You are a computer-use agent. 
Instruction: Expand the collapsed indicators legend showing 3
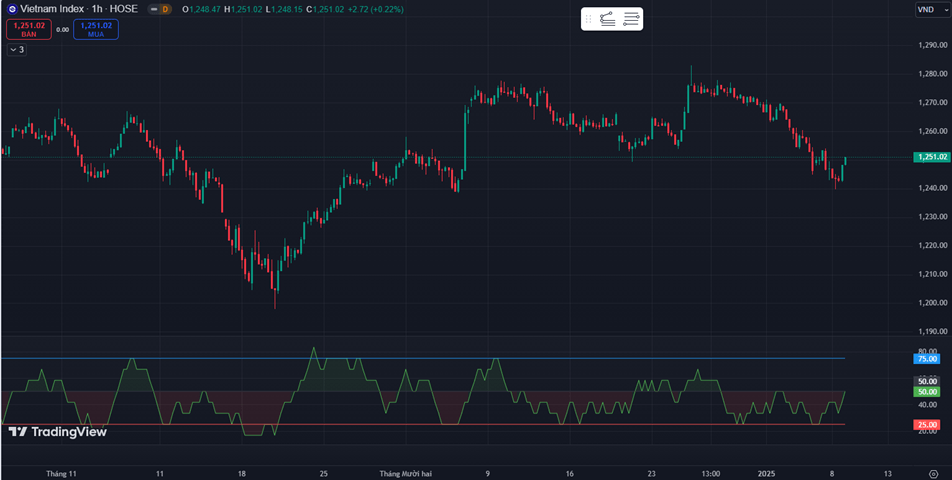(x=16, y=49)
